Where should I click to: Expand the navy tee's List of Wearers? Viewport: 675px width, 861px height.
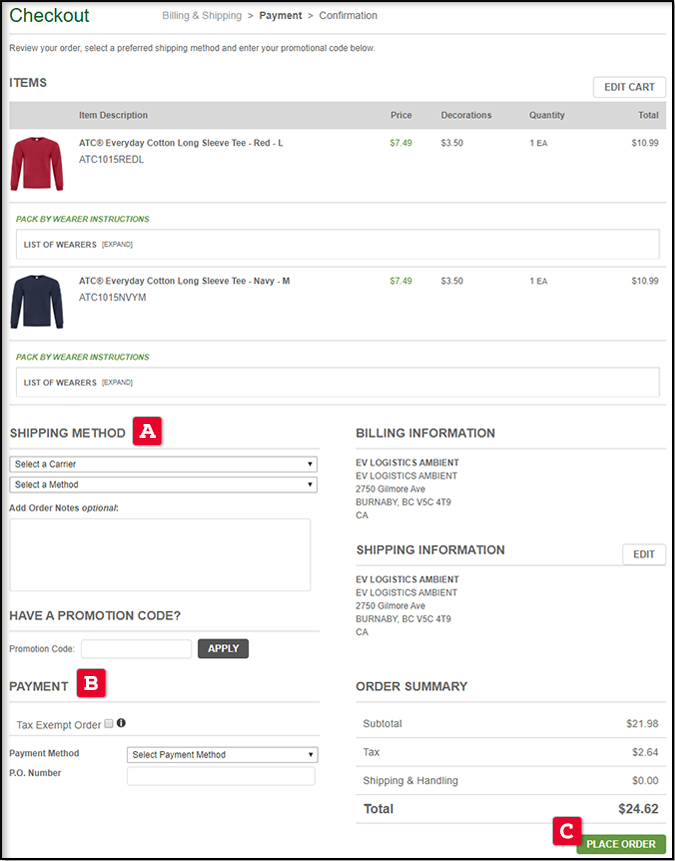(117, 382)
